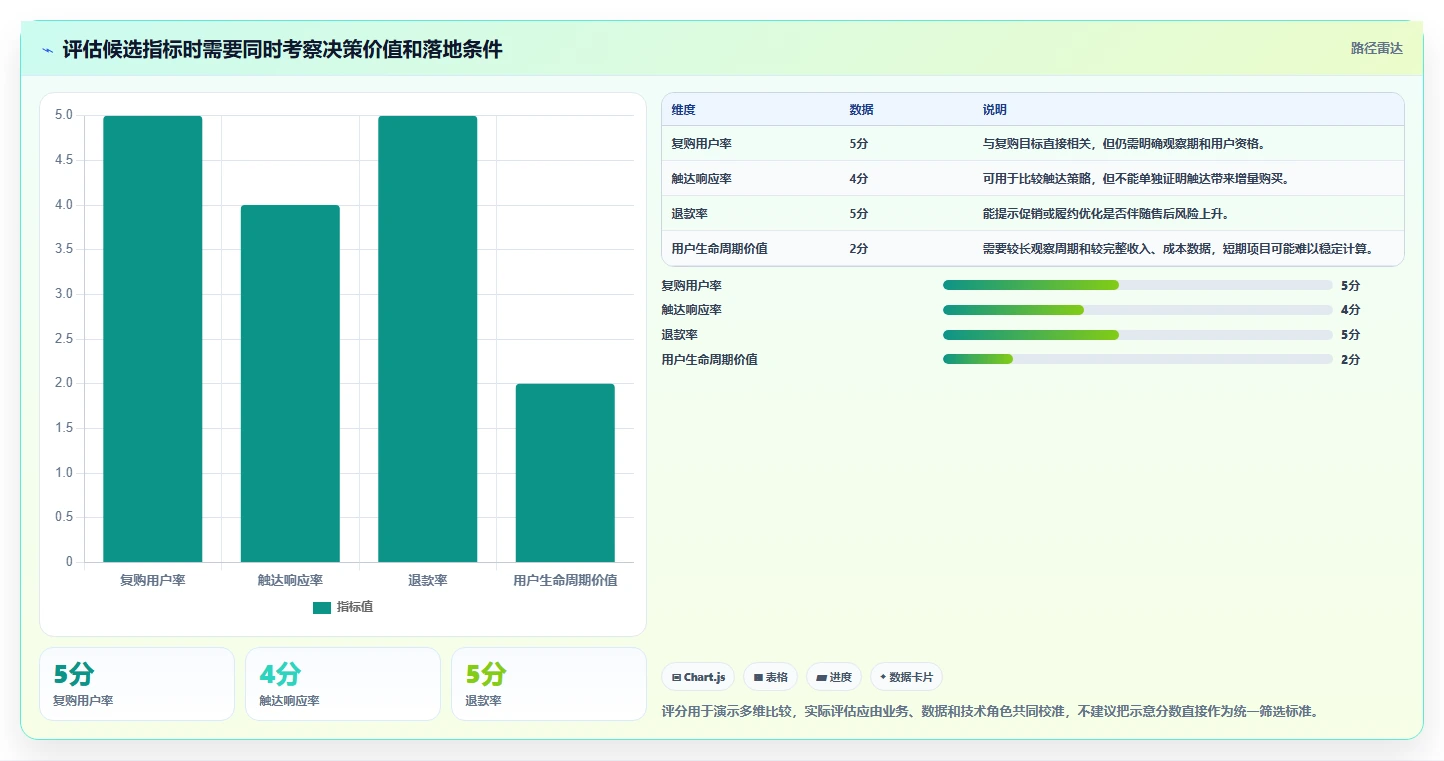The height and width of the screenshot is (761, 1444).
Task: Click the 进度 tag icon
Action: (821, 677)
